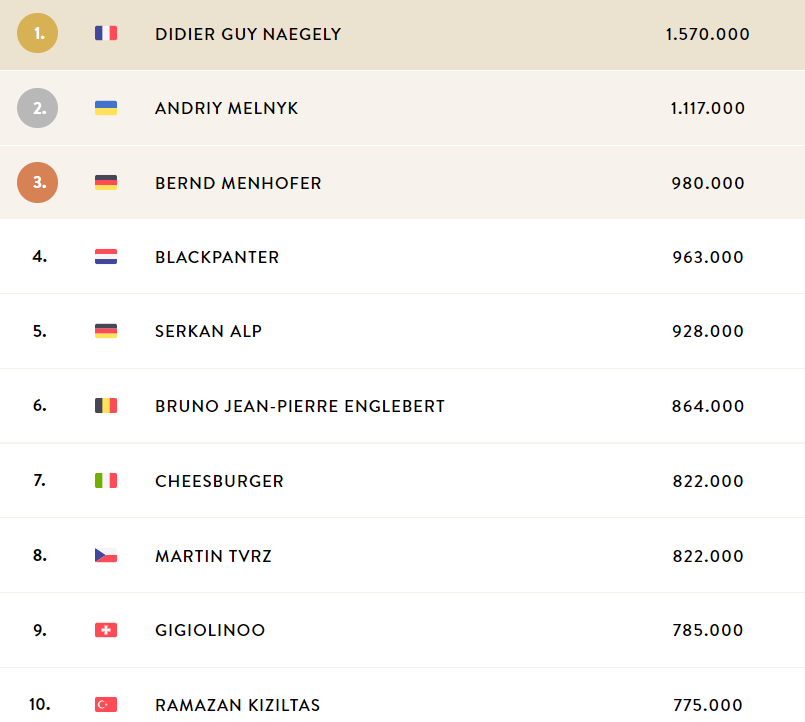Click the Swiss flag next to Gigiolinoo
805x722 pixels.
[106, 630]
